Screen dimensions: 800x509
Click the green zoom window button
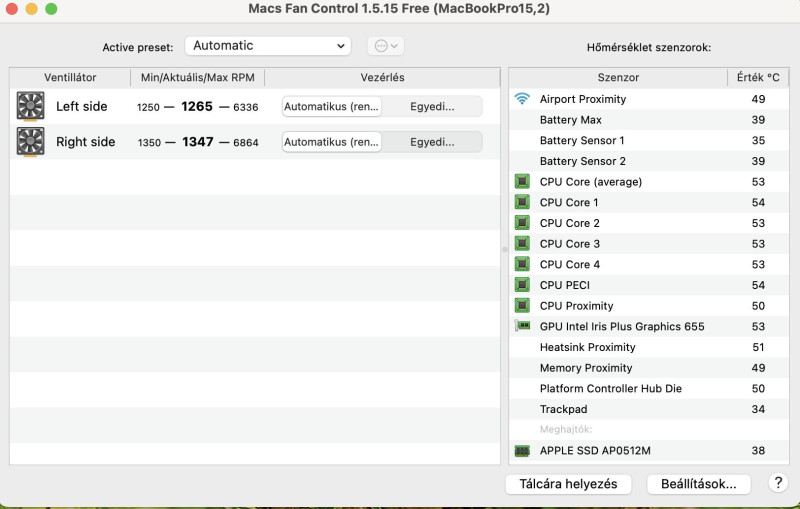click(x=51, y=9)
